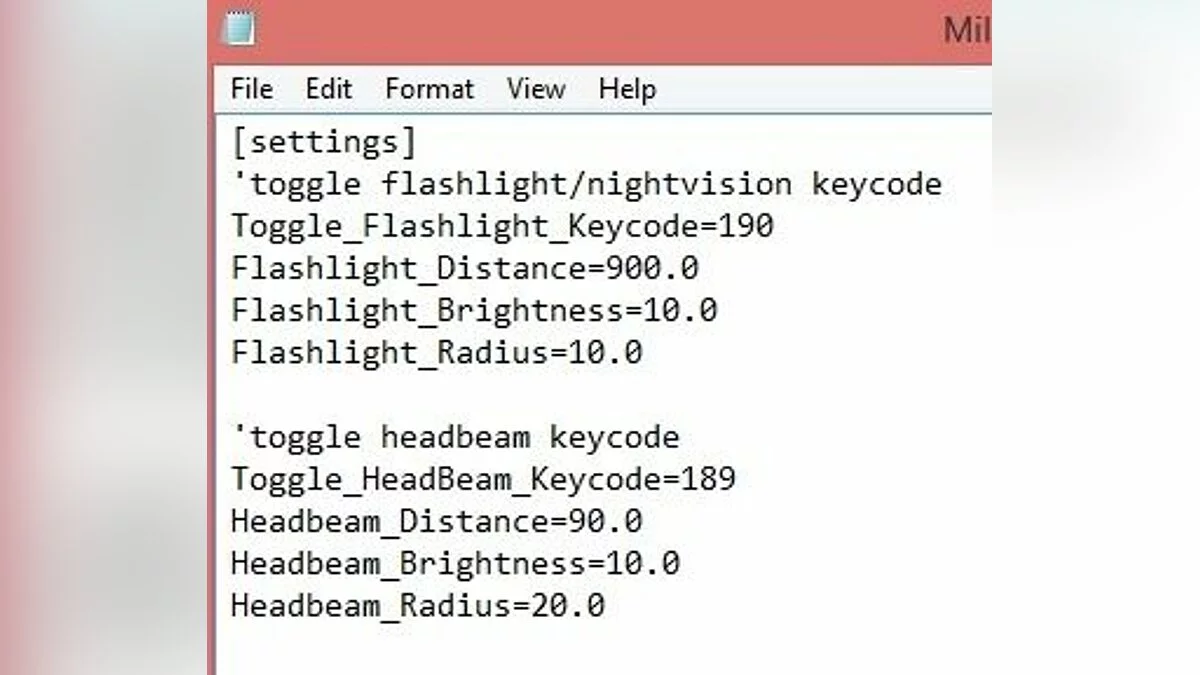Click the Flashlight_Radius=10.0 line
The width and height of the screenshot is (1200, 675).
tap(436, 352)
